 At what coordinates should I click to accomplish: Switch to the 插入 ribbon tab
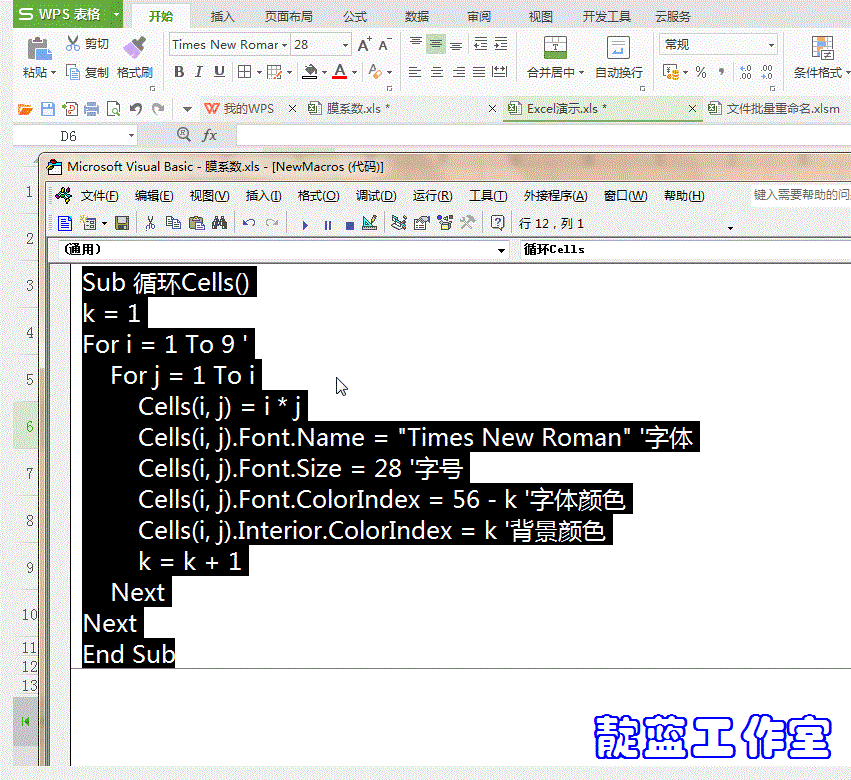[x=222, y=17]
